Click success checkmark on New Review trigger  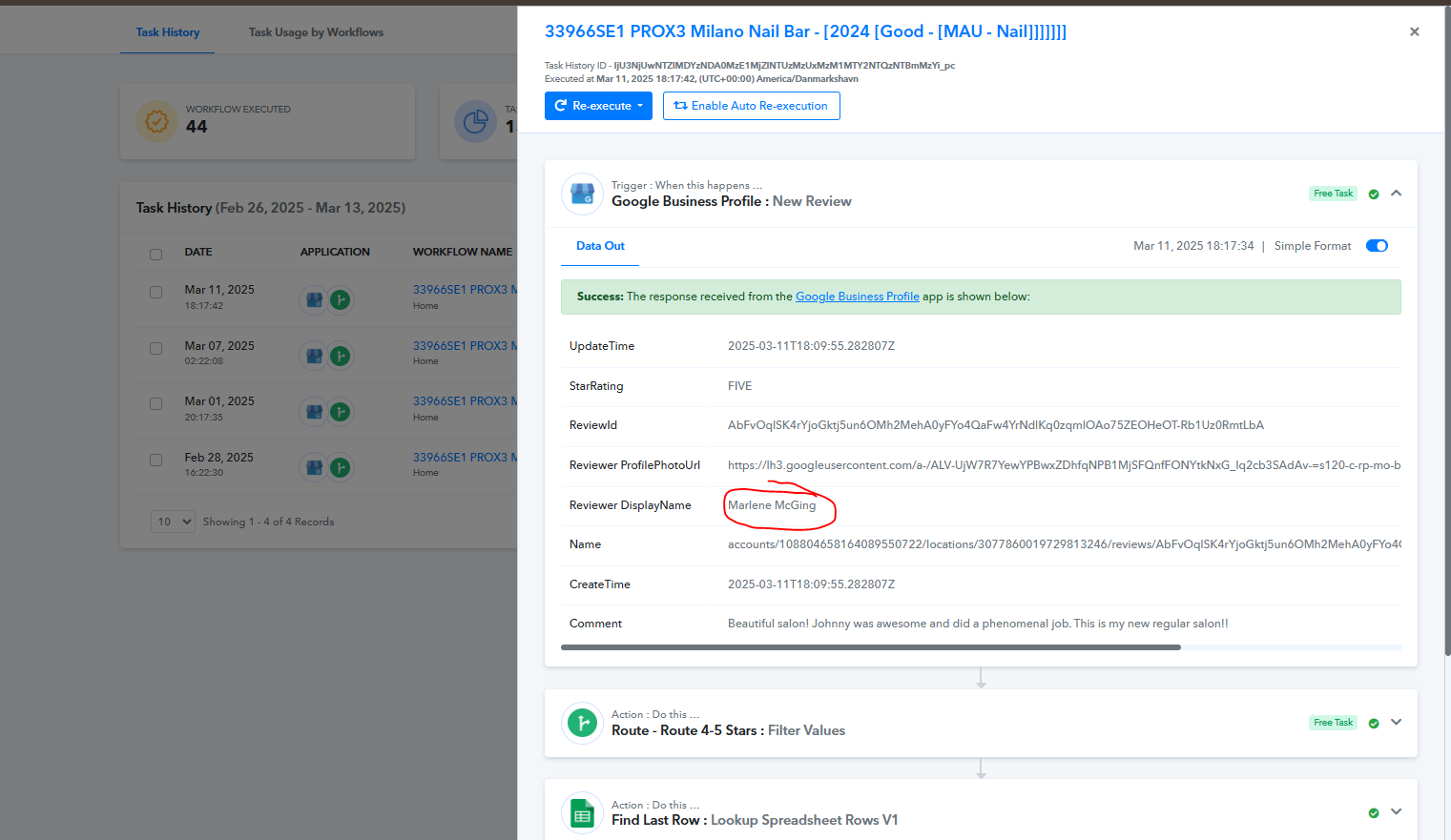1374,195
